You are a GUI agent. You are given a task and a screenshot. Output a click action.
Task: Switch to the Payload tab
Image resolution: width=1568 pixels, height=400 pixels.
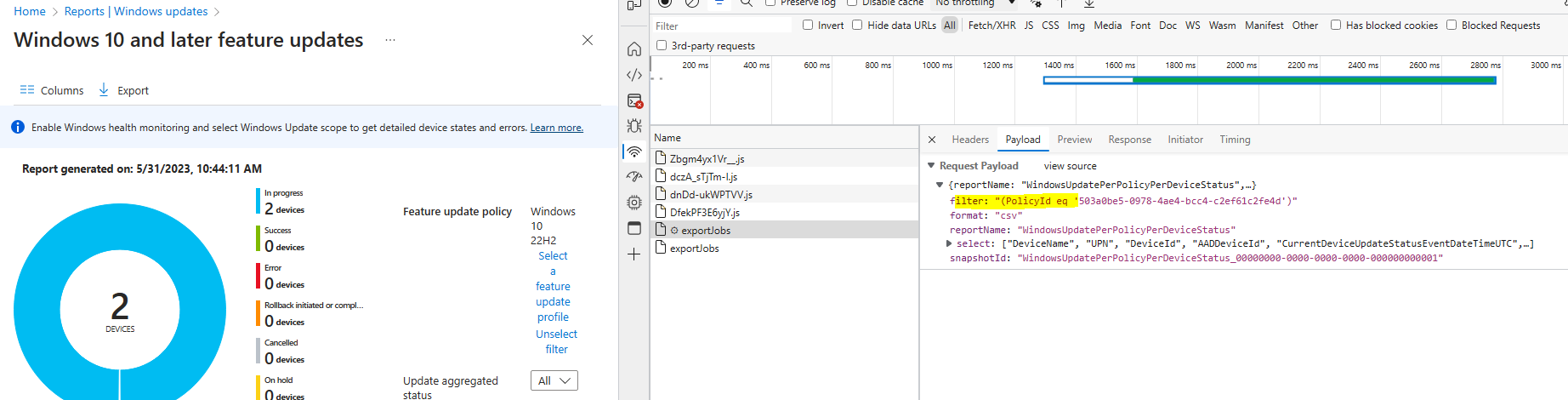(x=1023, y=140)
